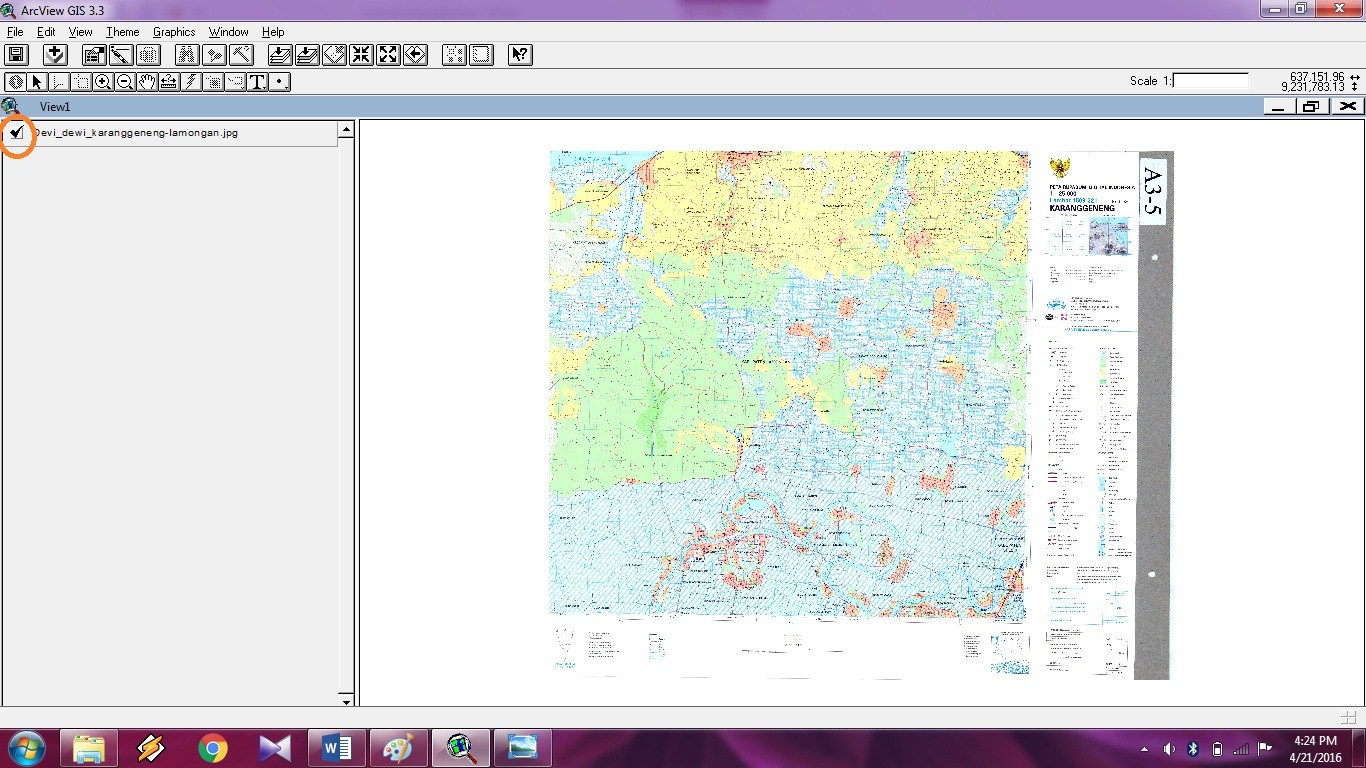Open Theme Properties from the toolbar
The image size is (1366, 768).
pos(95,55)
